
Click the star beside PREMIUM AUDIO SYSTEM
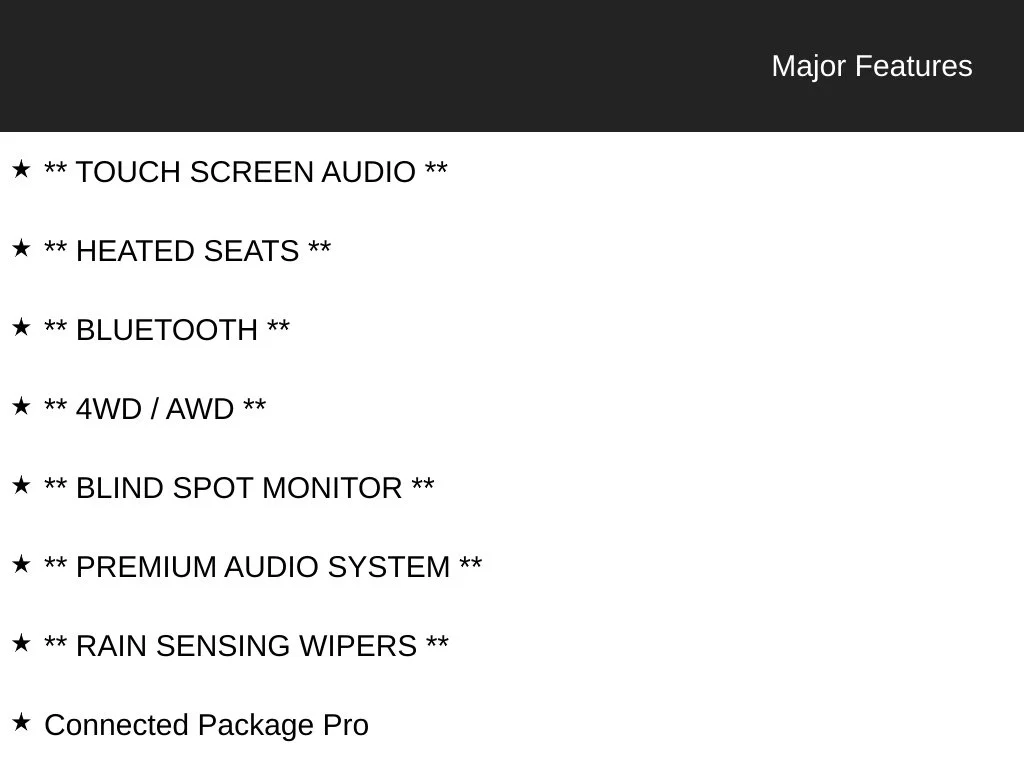click(x=21, y=564)
